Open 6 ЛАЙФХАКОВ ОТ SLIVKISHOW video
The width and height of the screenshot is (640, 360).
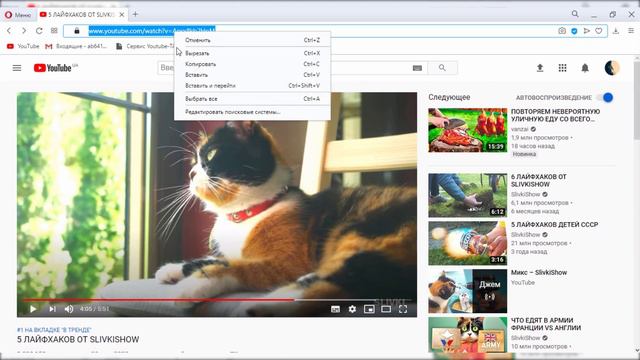click(x=538, y=180)
